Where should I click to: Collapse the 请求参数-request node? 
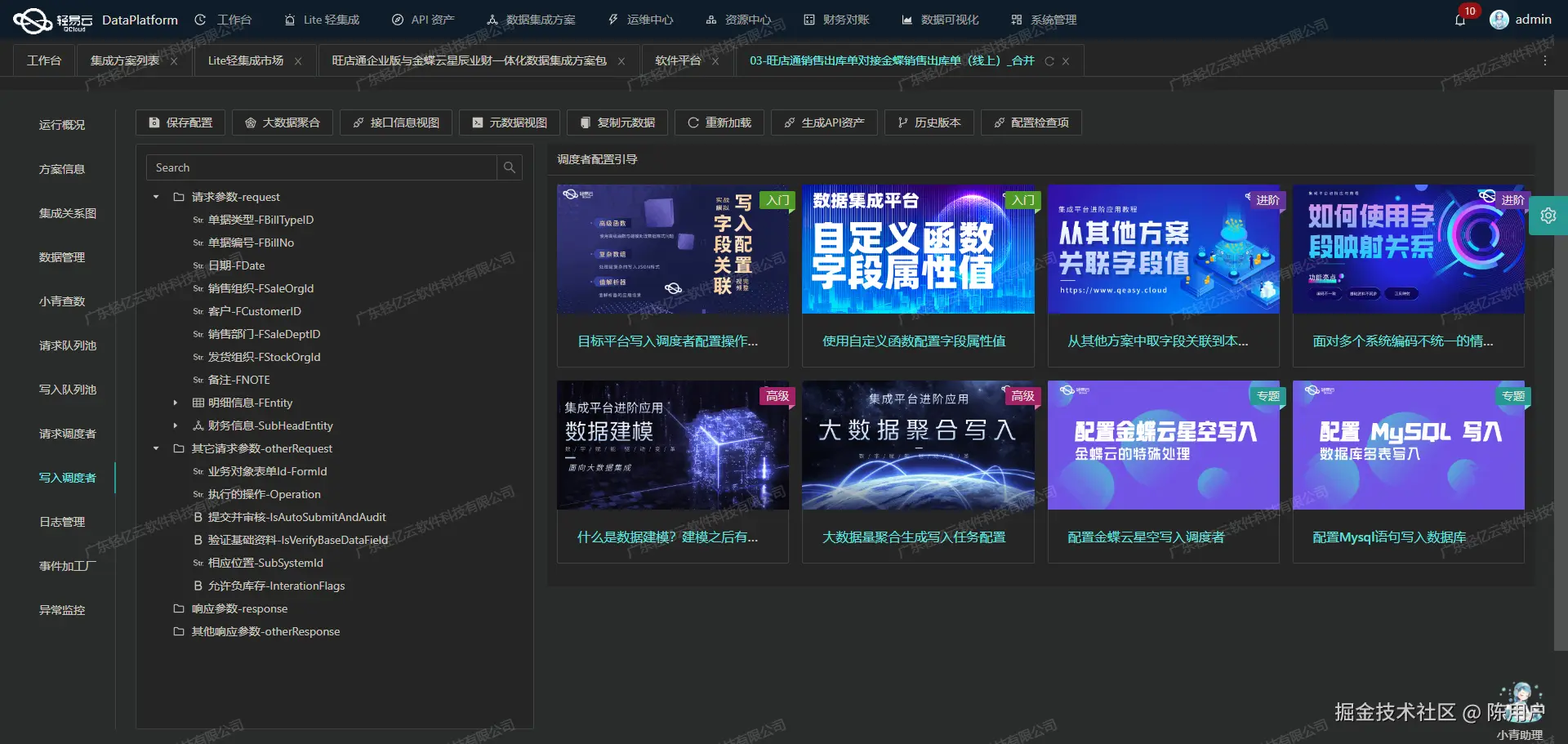point(155,197)
